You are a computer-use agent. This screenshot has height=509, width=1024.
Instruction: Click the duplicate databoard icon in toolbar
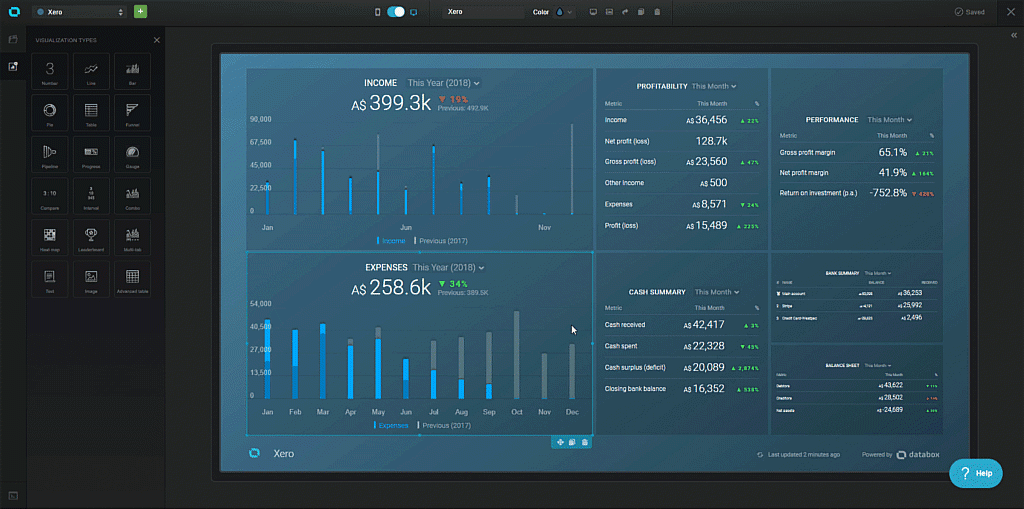tap(641, 12)
